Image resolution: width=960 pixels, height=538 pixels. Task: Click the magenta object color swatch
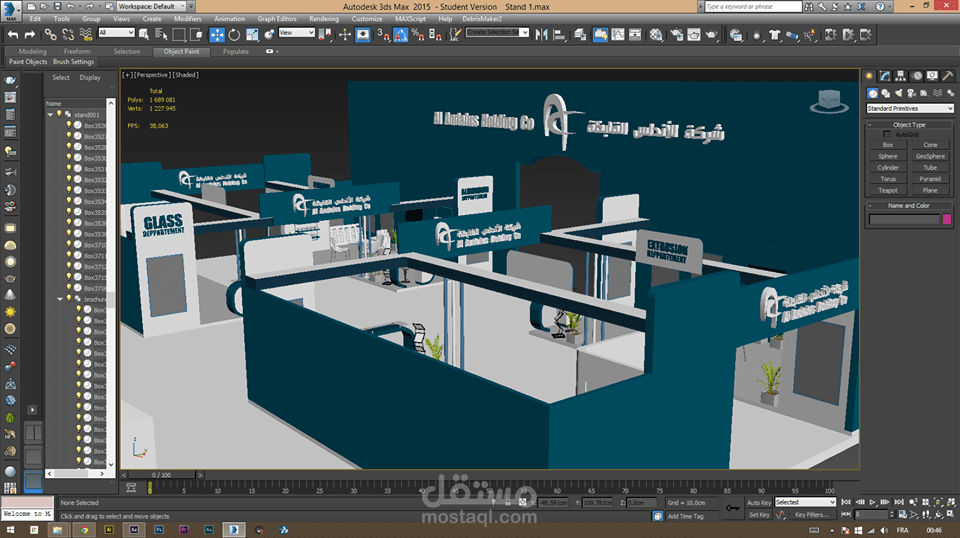click(x=947, y=219)
